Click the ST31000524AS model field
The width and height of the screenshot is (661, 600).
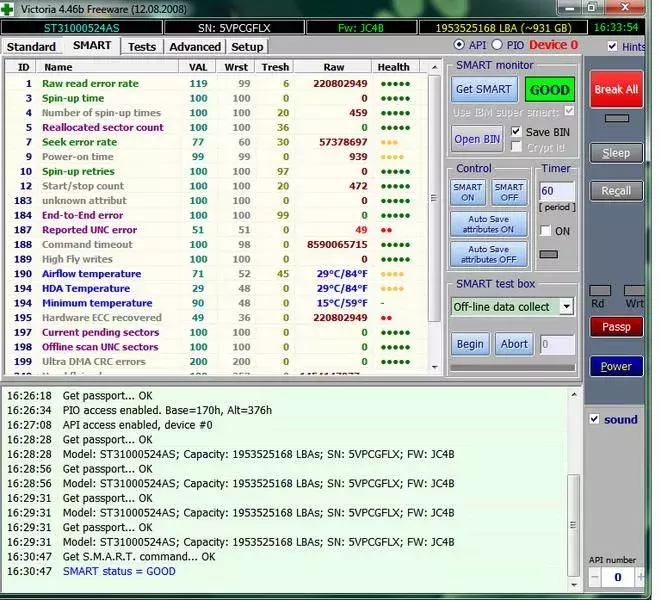click(82, 28)
